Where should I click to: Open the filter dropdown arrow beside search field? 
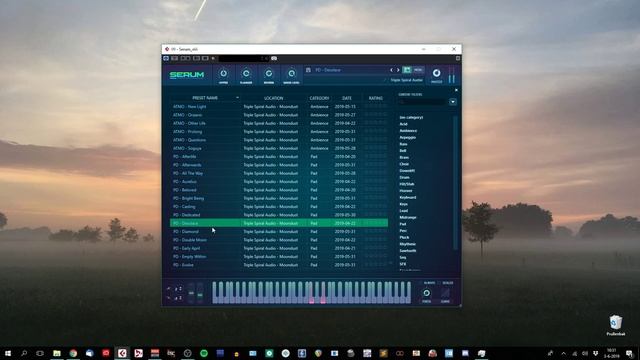[453, 102]
